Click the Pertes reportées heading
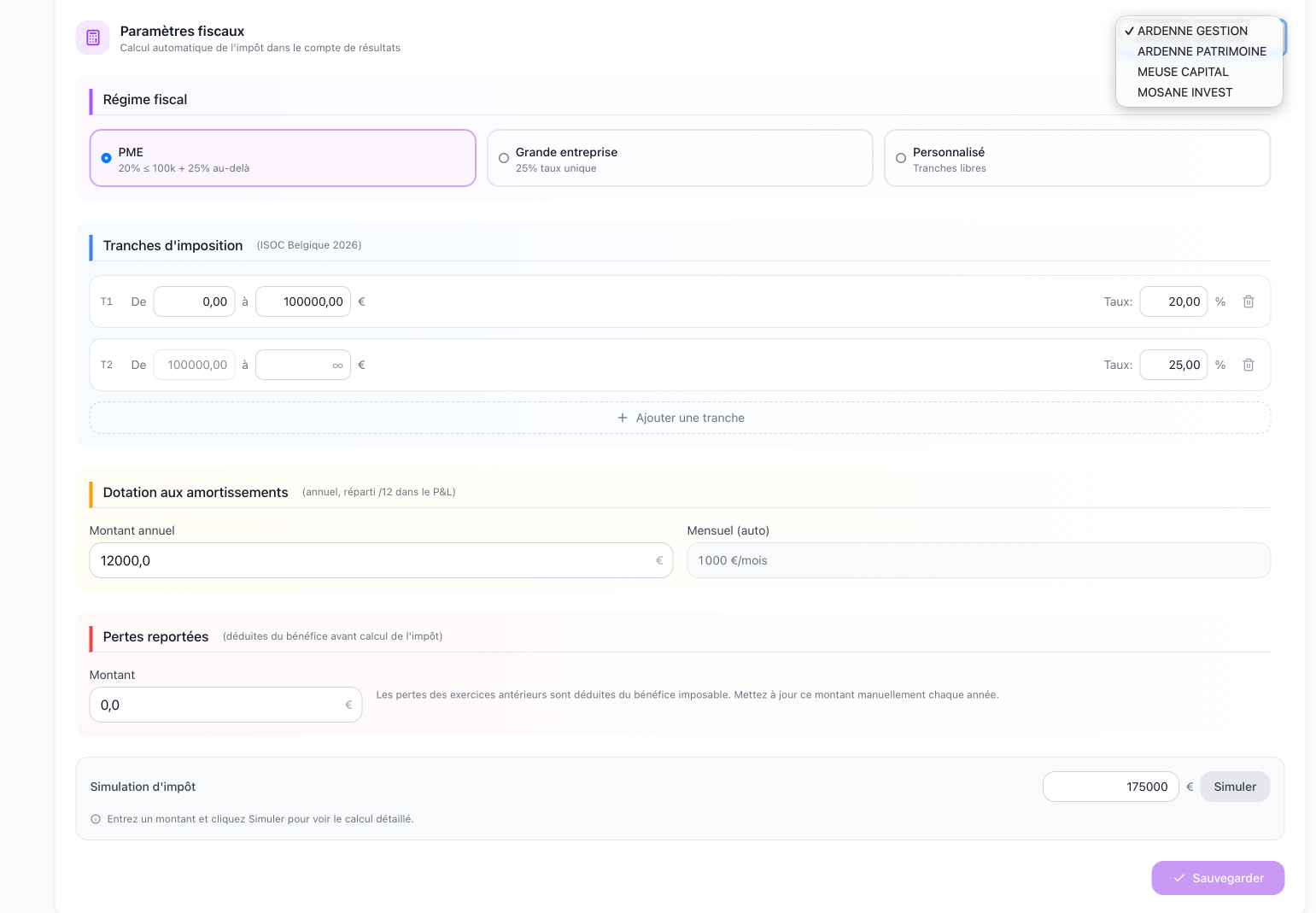Screen dimensions: 1316x913 (x=155, y=637)
